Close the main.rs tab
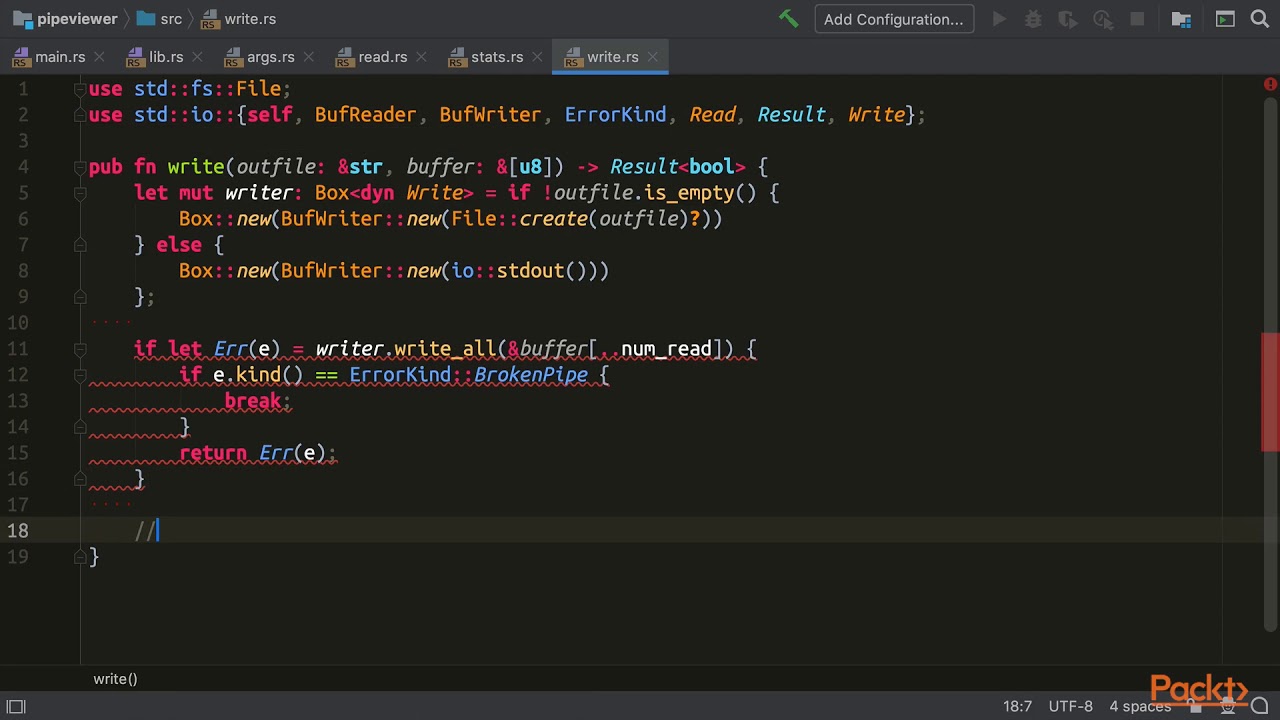This screenshot has height=720, width=1280. (98, 57)
